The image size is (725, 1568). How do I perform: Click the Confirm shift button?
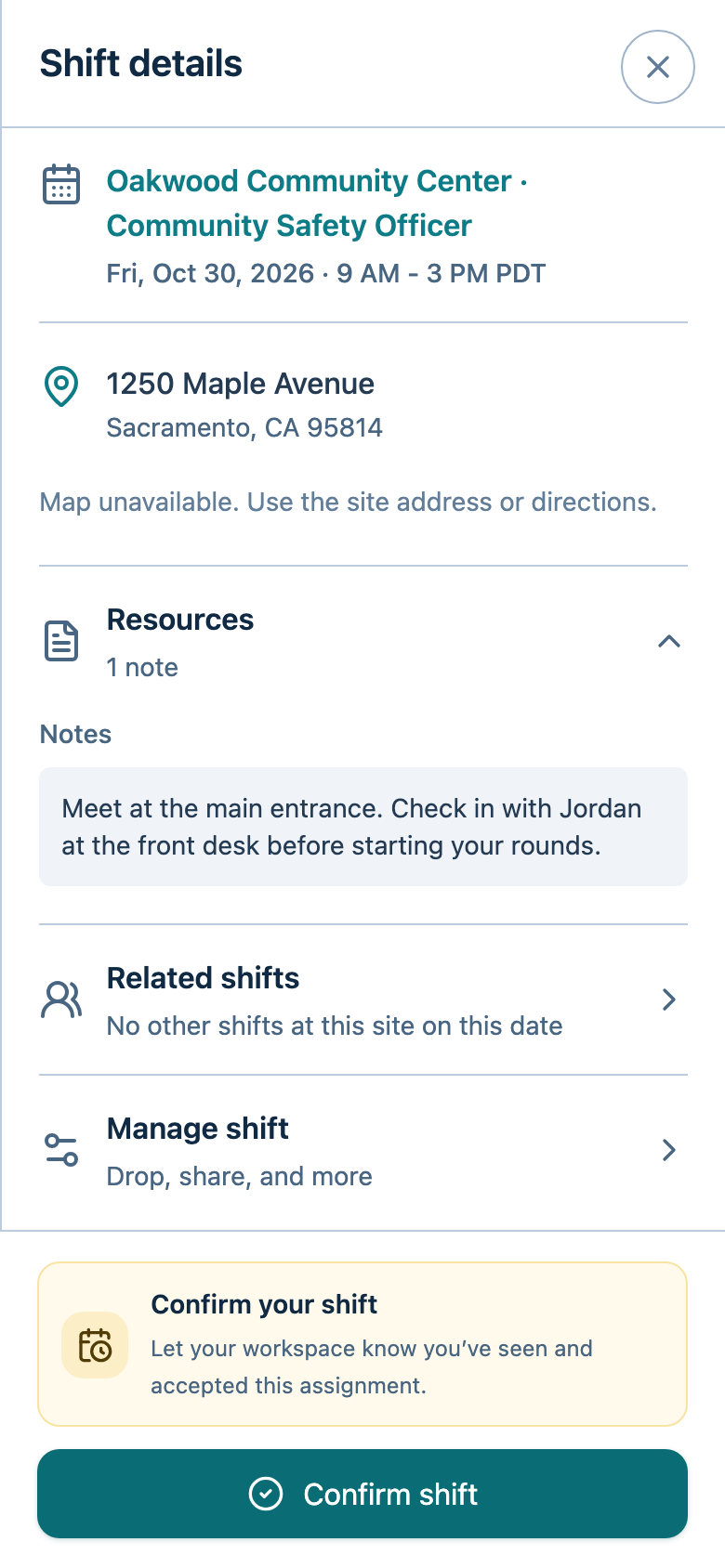[x=362, y=1494]
